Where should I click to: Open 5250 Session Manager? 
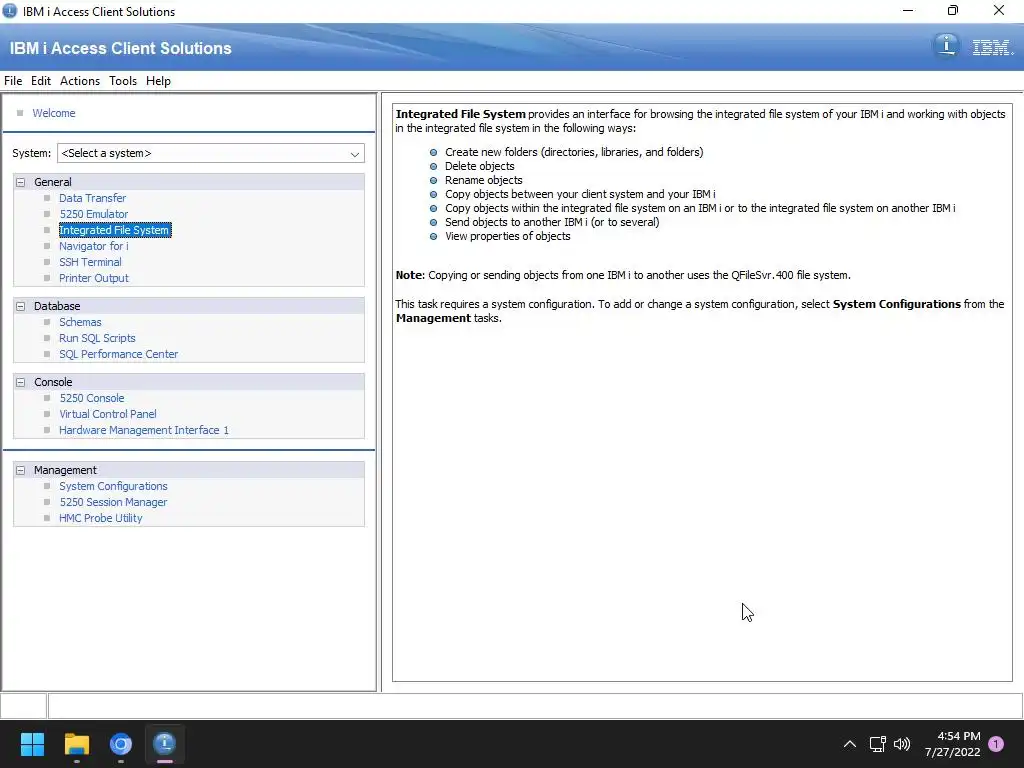(x=113, y=502)
